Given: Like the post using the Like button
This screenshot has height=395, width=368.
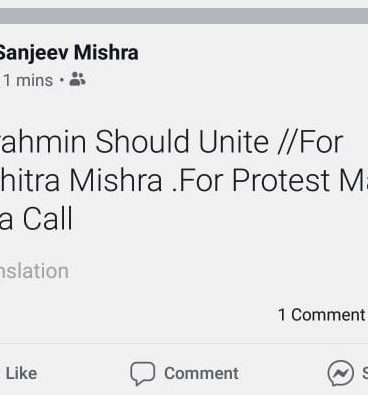Looking at the screenshot, I should tap(21, 373).
